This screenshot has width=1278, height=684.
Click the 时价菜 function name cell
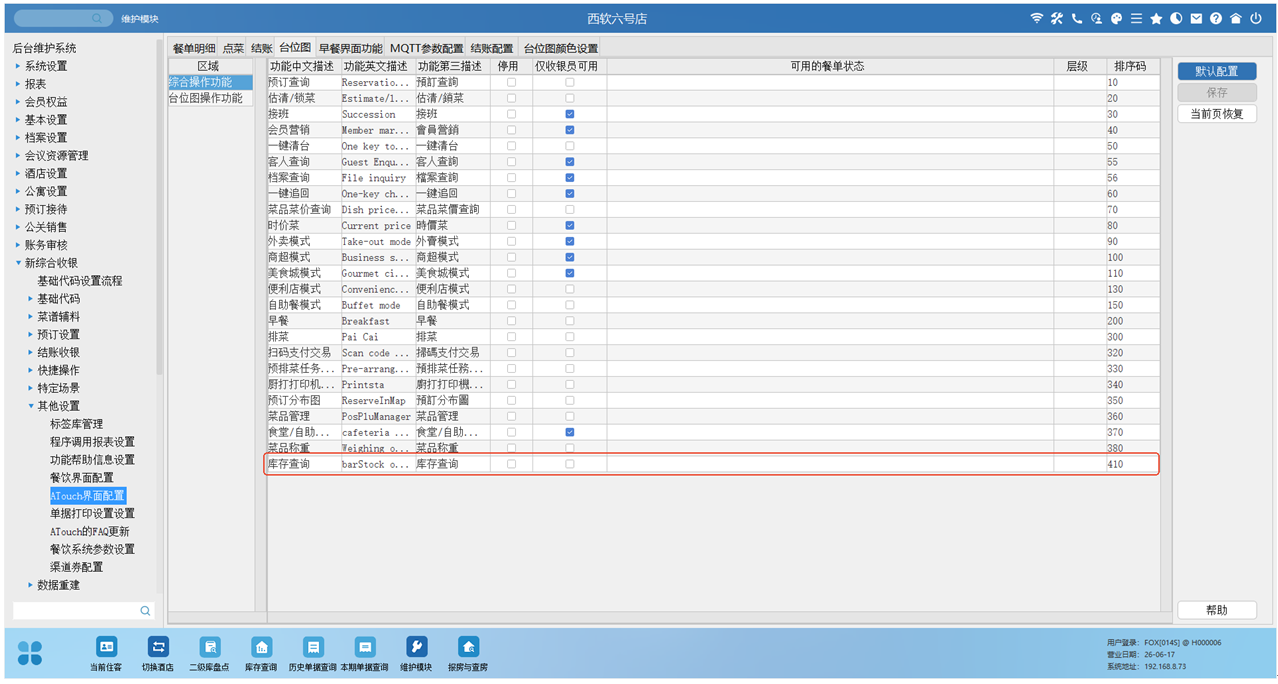click(303, 226)
